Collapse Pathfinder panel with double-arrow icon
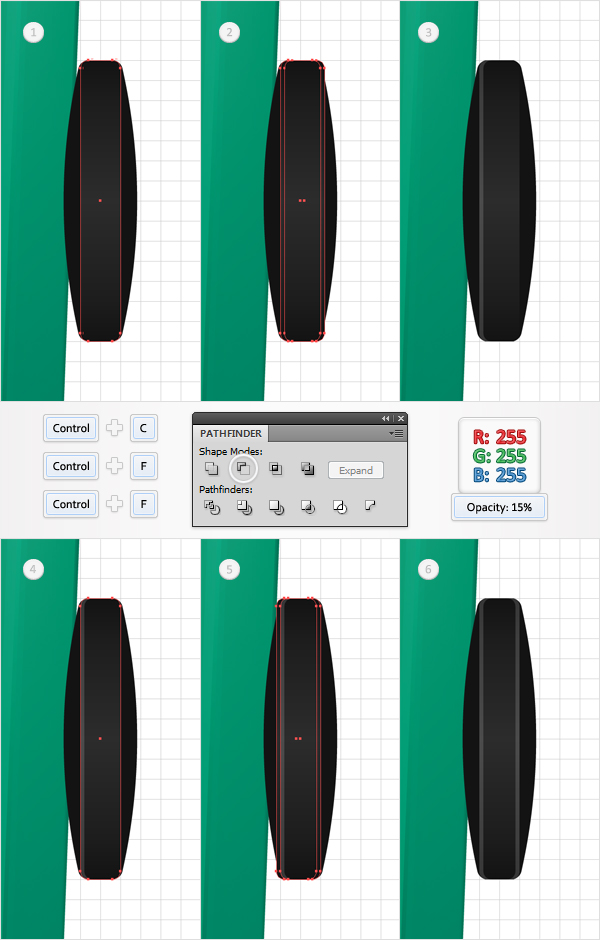This screenshot has height=940, width=600. tap(385, 418)
